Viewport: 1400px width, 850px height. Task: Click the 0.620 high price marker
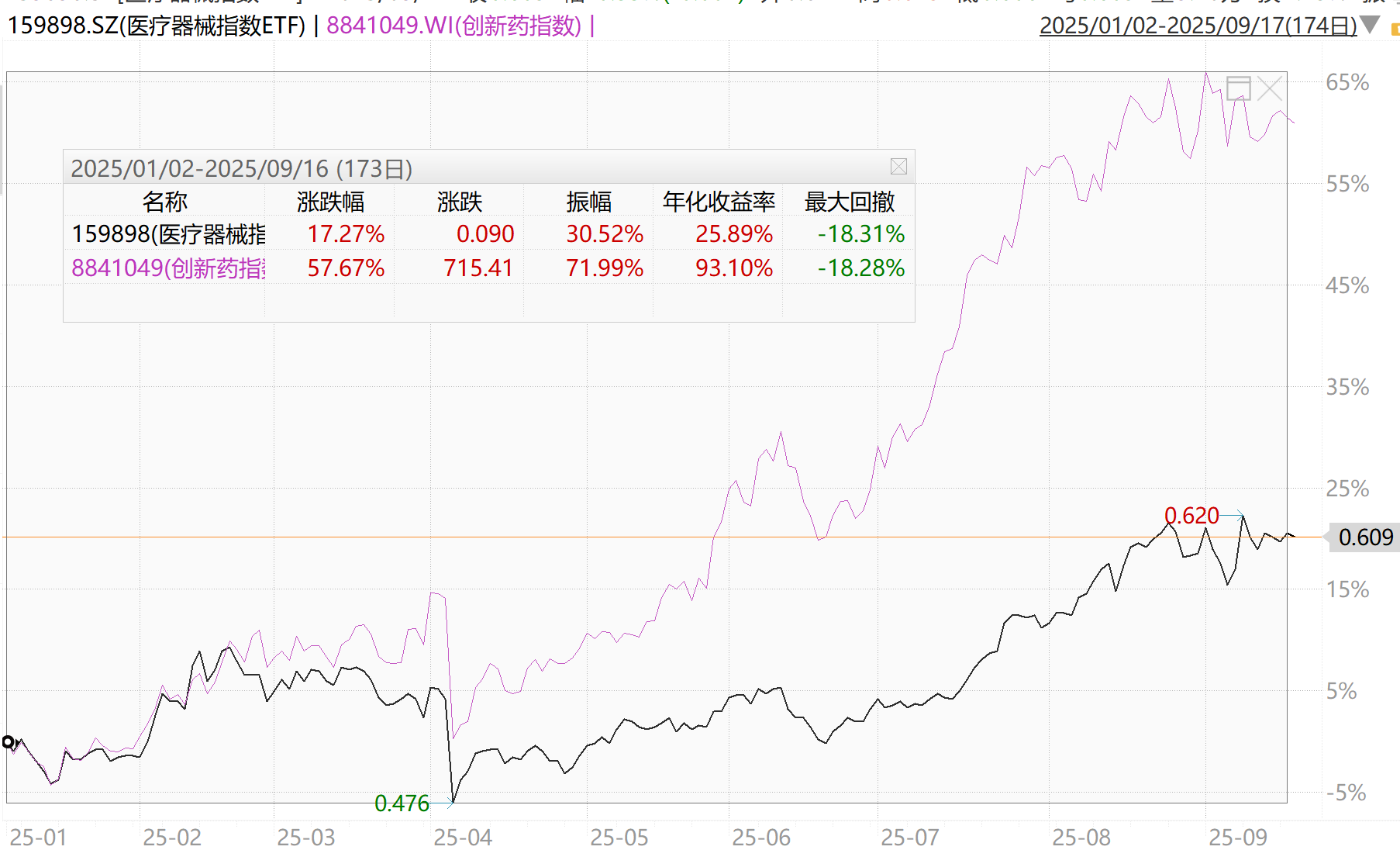click(1191, 516)
